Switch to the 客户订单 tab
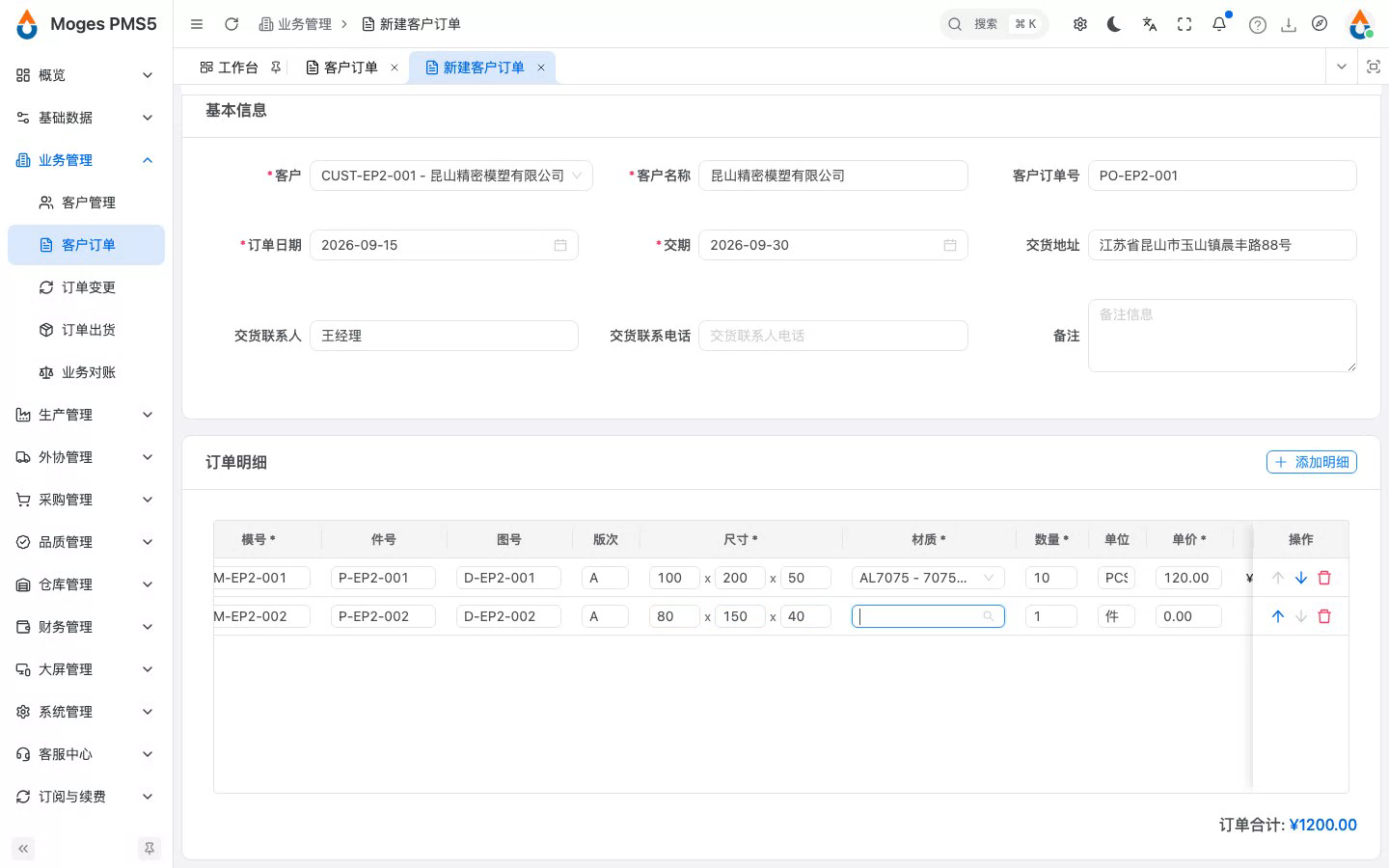 click(x=350, y=68)
